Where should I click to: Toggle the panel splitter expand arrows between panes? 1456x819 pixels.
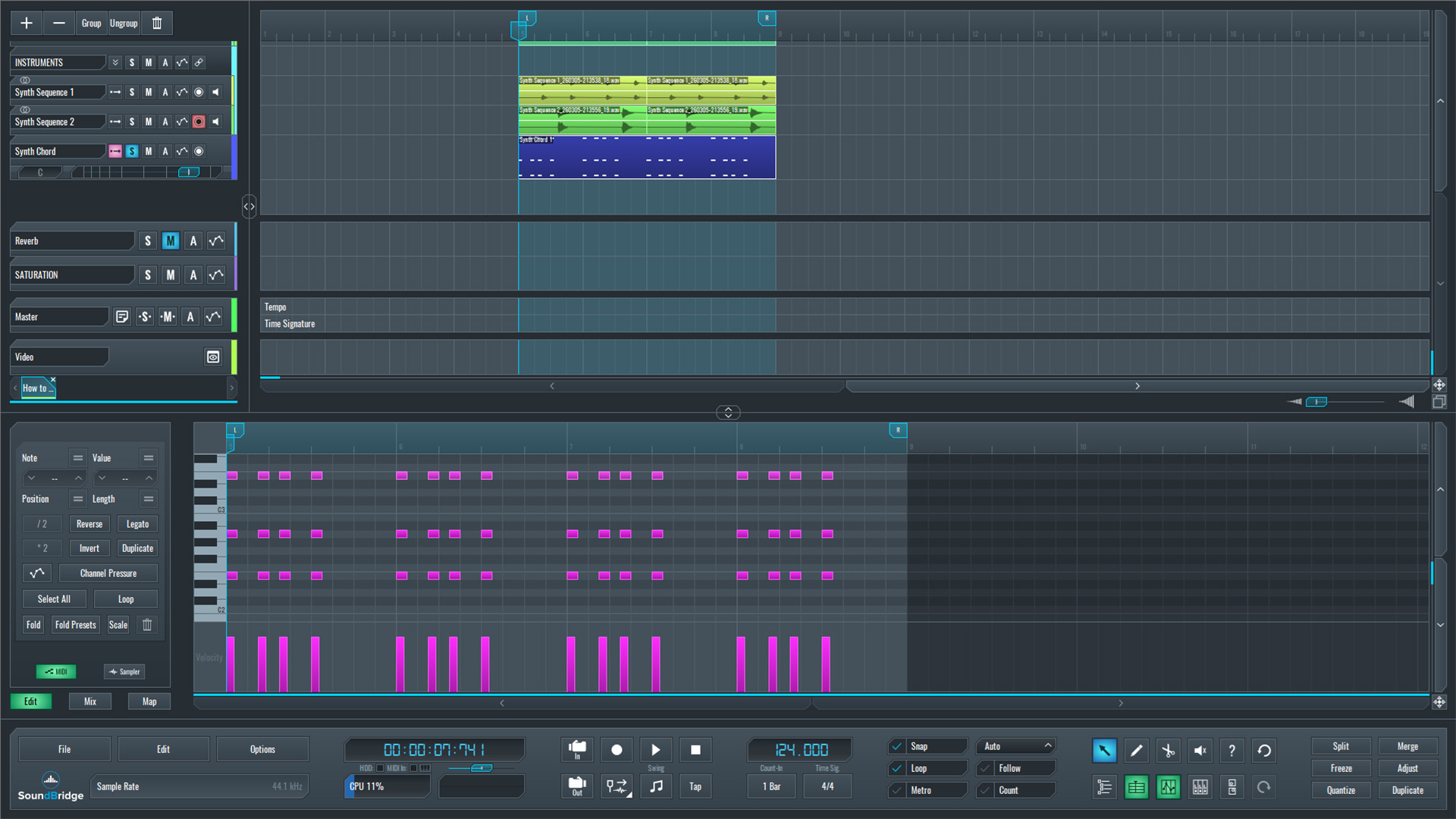pyautogui.click(x=728, y=413)
